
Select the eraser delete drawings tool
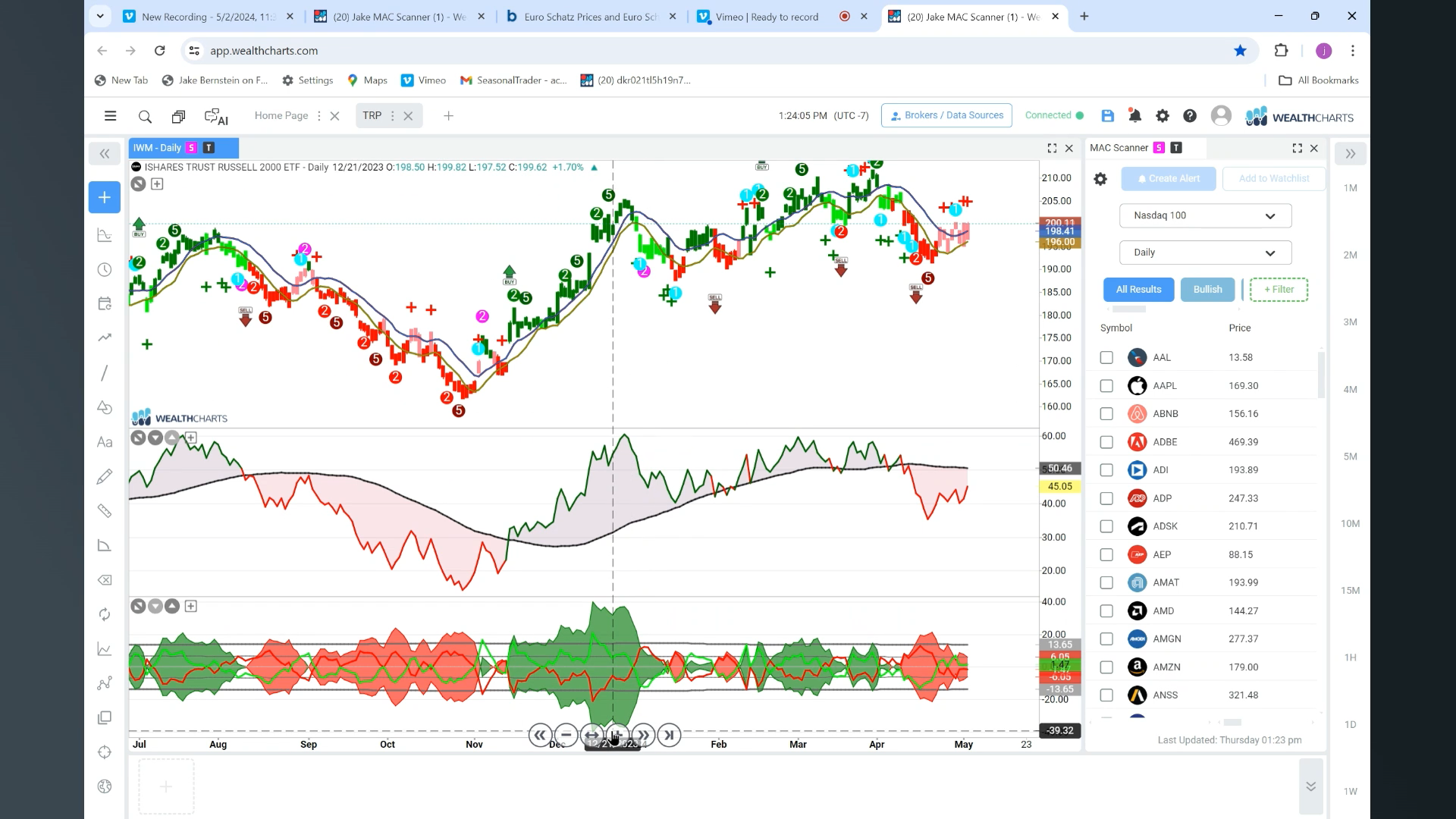[105, 580]
